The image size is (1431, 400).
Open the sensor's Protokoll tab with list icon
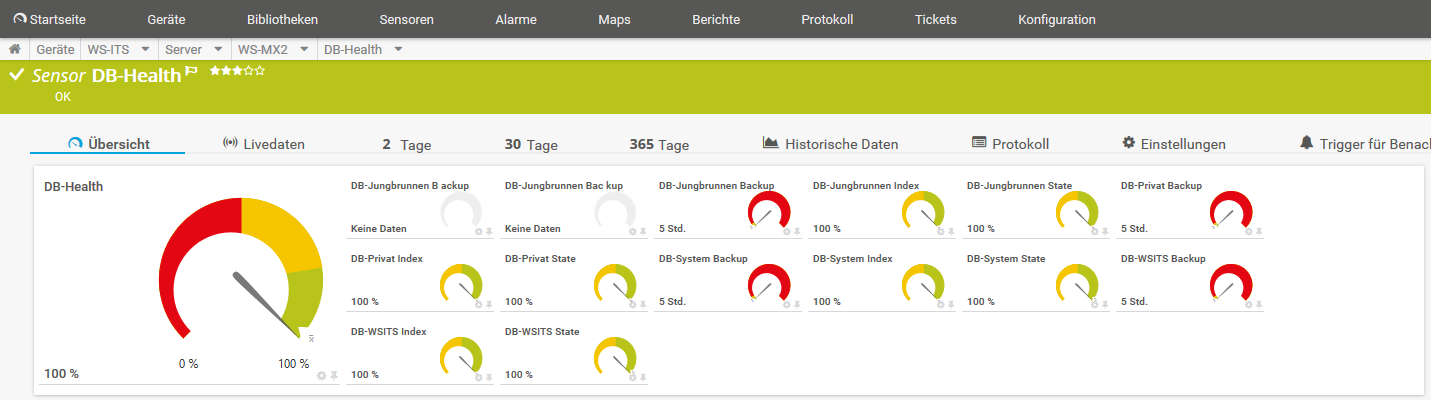click(x=1010, y=144)
